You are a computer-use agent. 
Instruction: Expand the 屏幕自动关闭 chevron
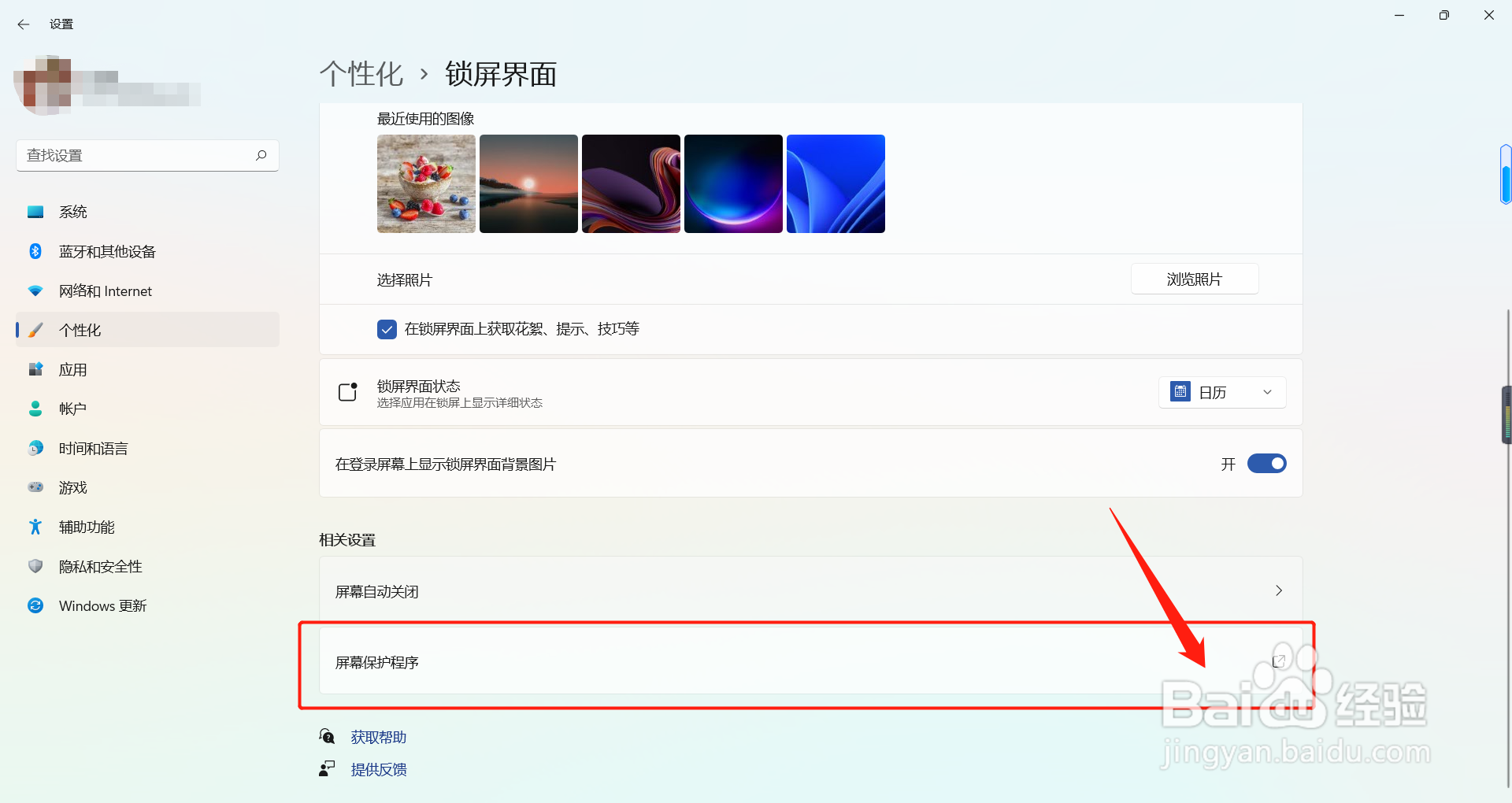(x=1279, y=590)
